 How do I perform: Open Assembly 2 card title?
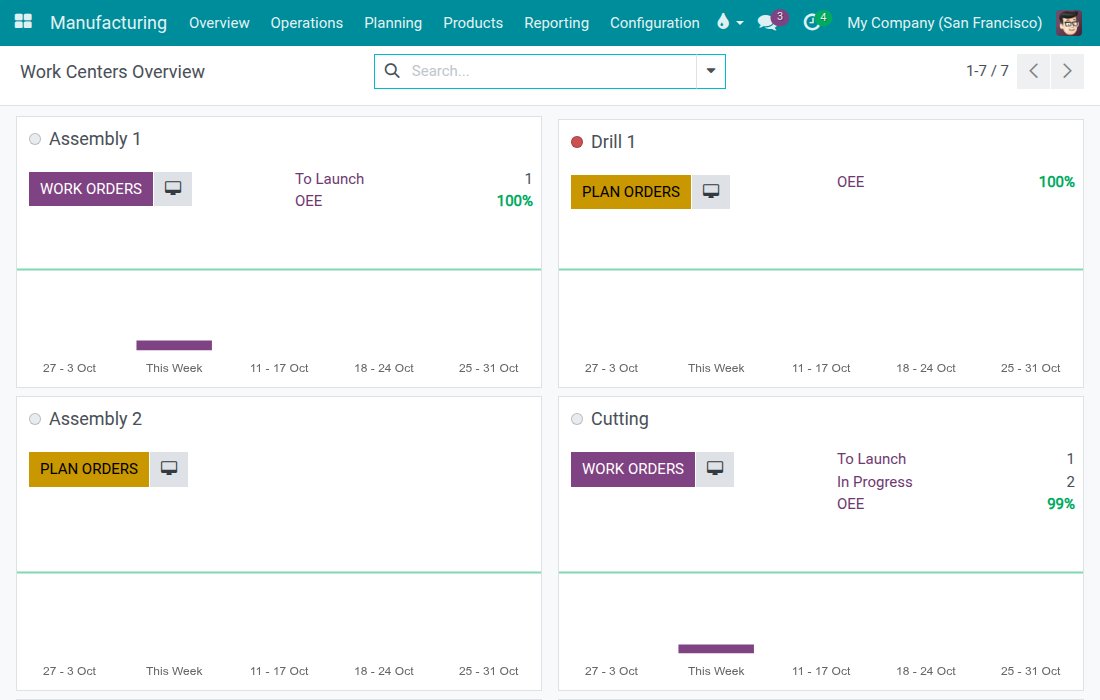click(x=95, y=419)
